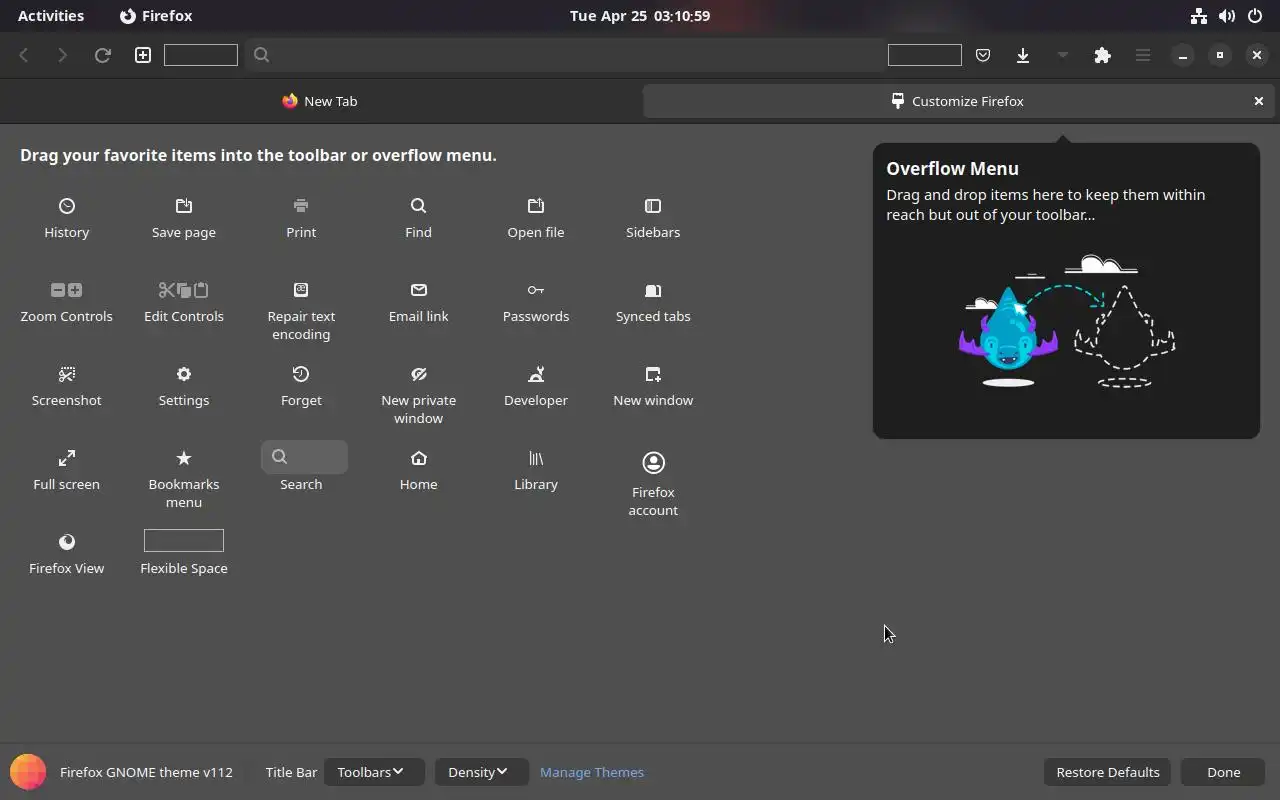Click the back arrow button
1280x800 pixels.
tap(24, 55)
